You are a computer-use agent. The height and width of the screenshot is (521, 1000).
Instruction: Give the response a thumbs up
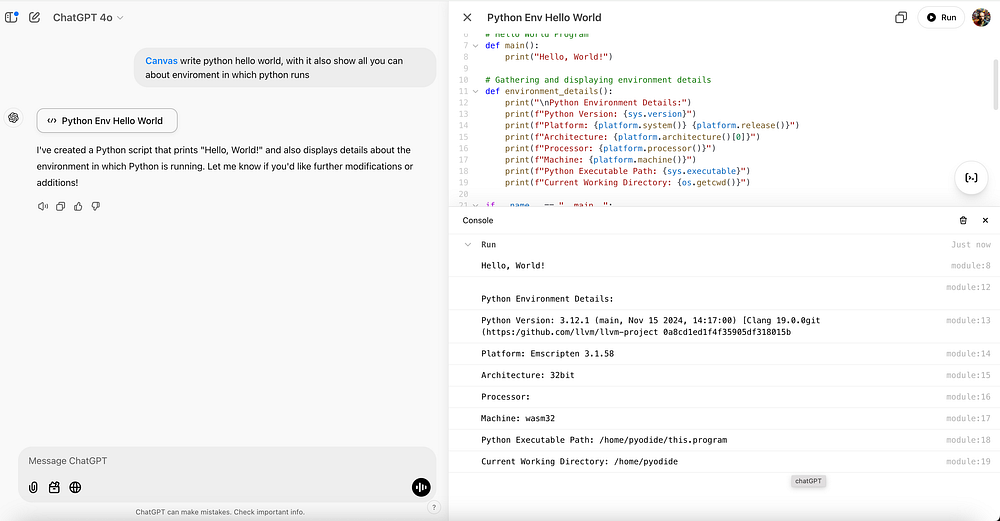(x=78, y=207)
